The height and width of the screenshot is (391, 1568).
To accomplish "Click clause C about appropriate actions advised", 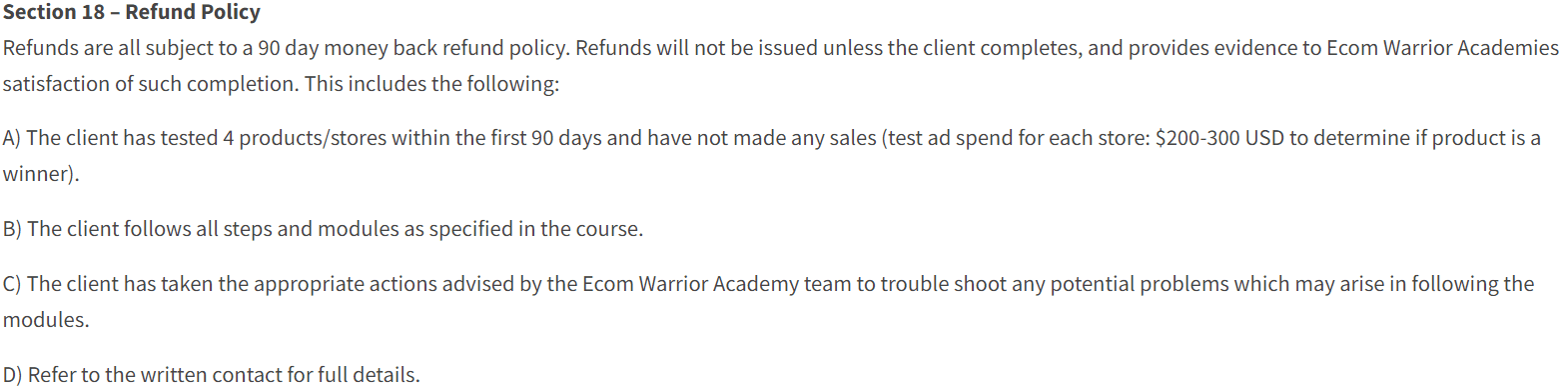I will click(x=768, y=302).
